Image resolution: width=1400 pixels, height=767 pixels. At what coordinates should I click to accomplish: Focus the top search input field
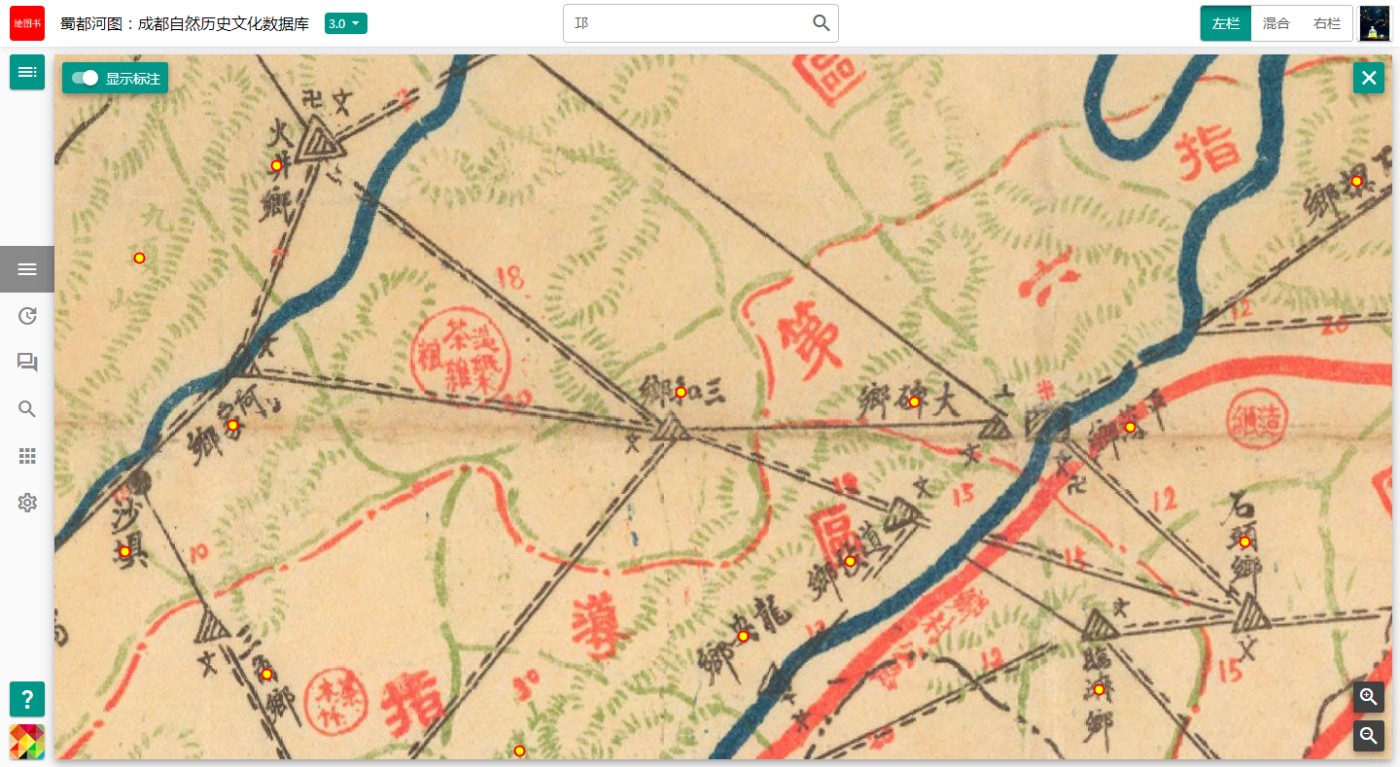688,23
